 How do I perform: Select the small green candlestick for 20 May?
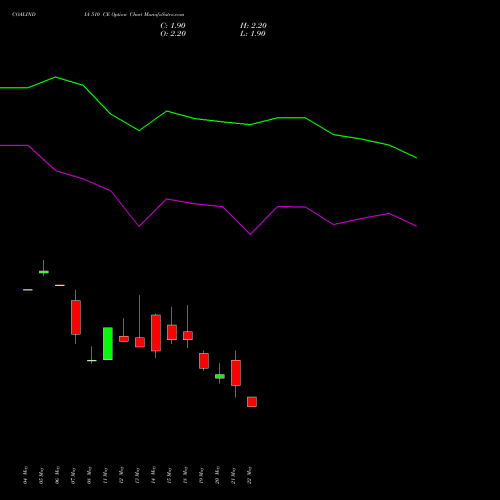coord(220,376)
